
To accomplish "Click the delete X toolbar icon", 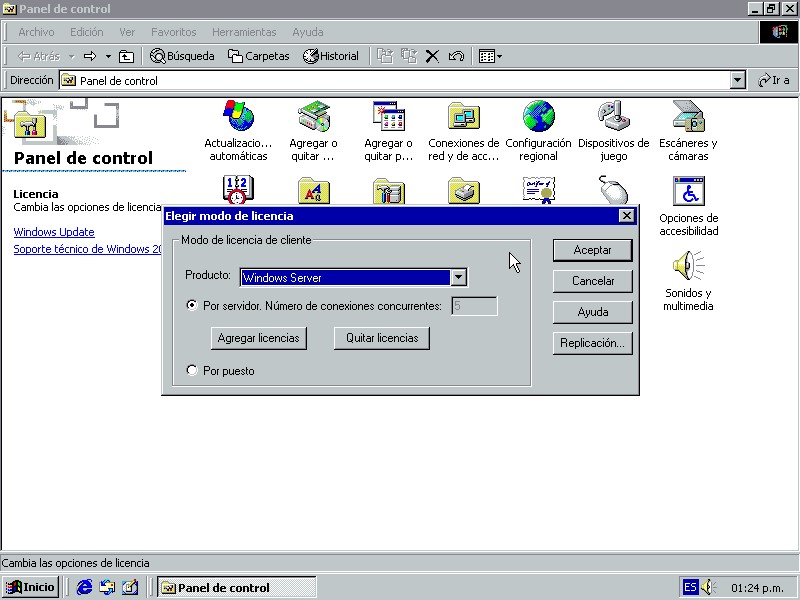I will click(432, 56).
